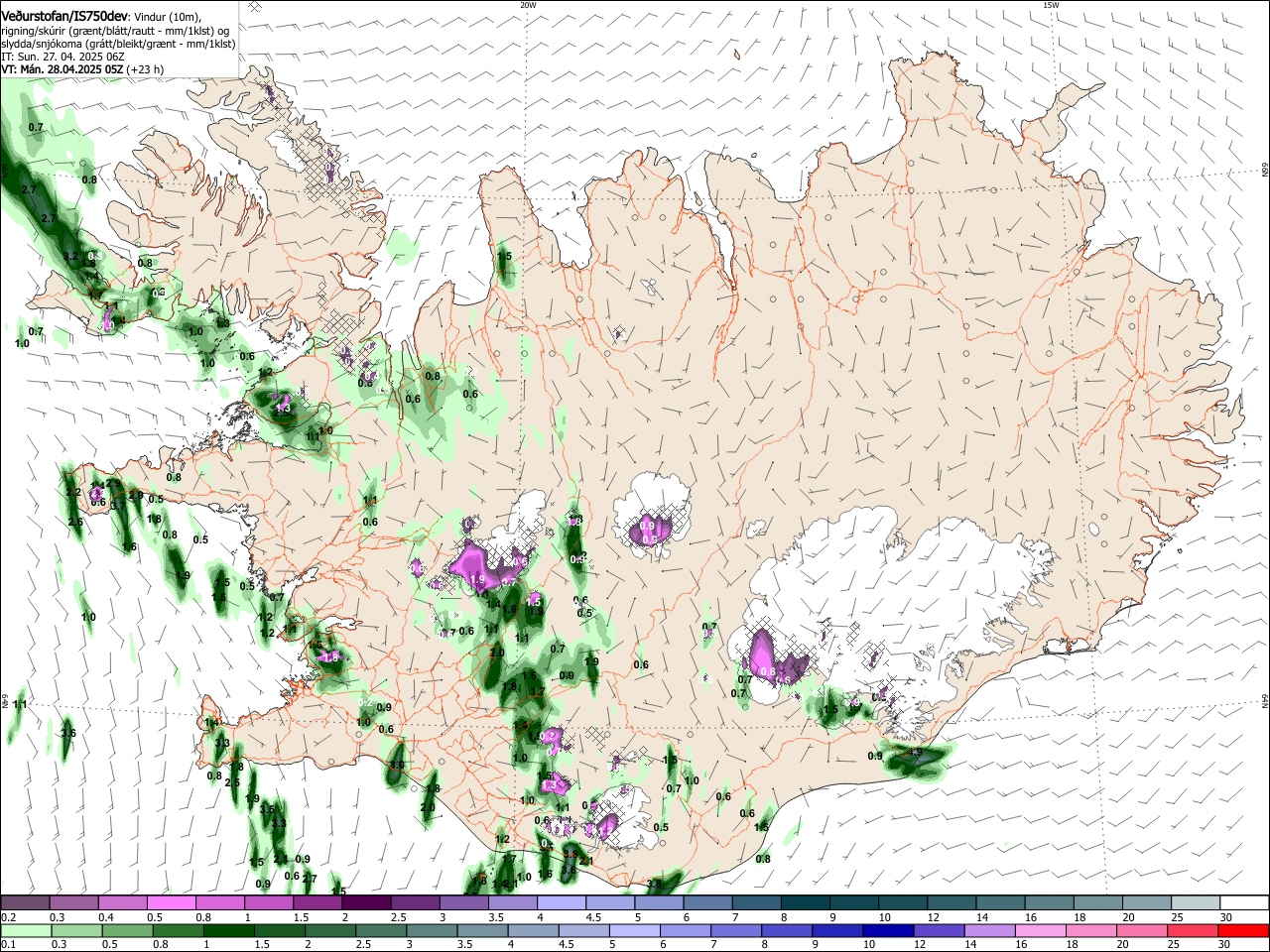
Task: Choose the dark teal swatch between 8 and 9
Action: point(804,903)
